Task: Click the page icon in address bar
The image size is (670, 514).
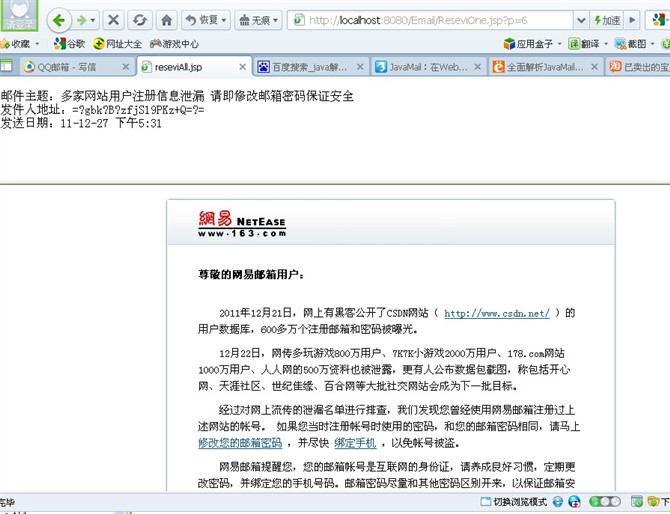Action: [299, 20]
